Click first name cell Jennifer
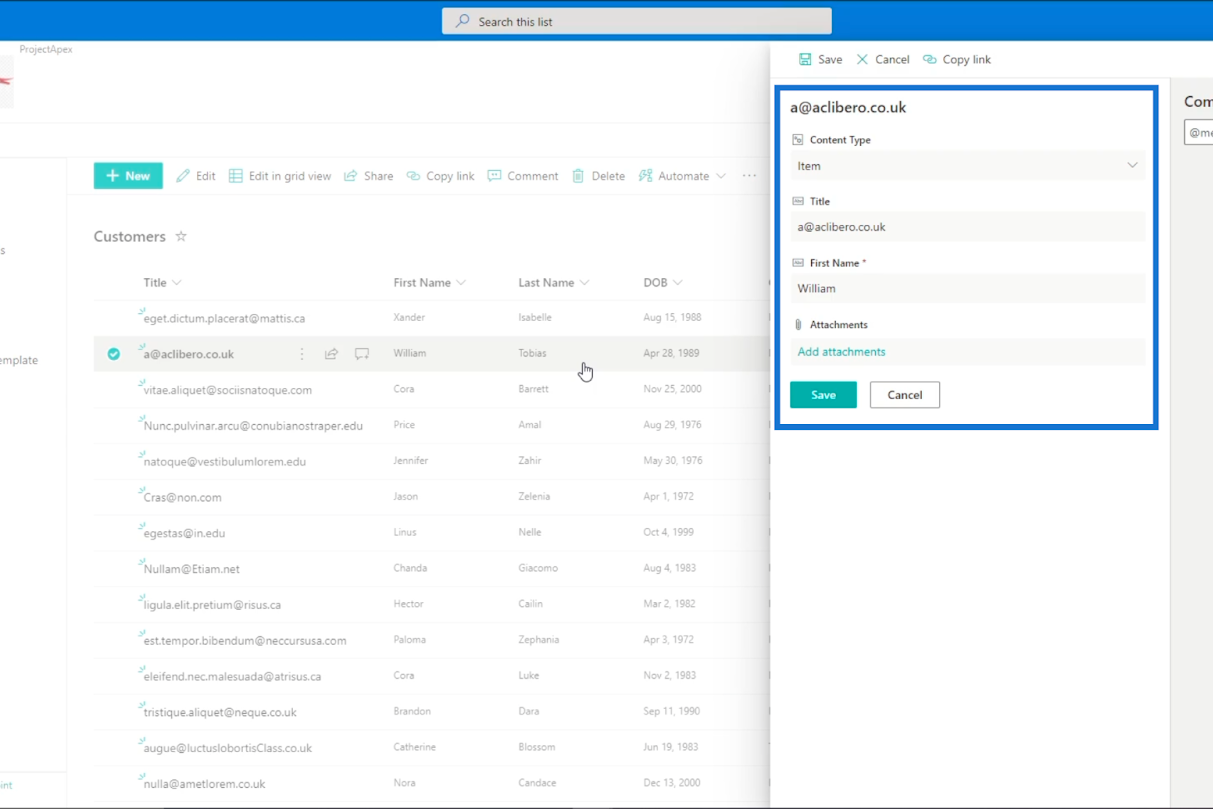Viewport: 1213px width, 809px height. (x=411, y=461)
